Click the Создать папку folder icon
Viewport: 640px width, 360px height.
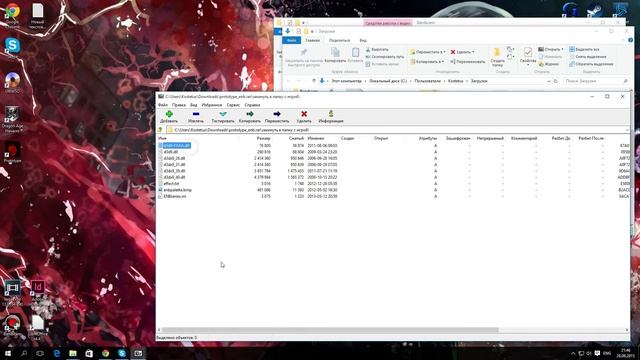point(497,53)
